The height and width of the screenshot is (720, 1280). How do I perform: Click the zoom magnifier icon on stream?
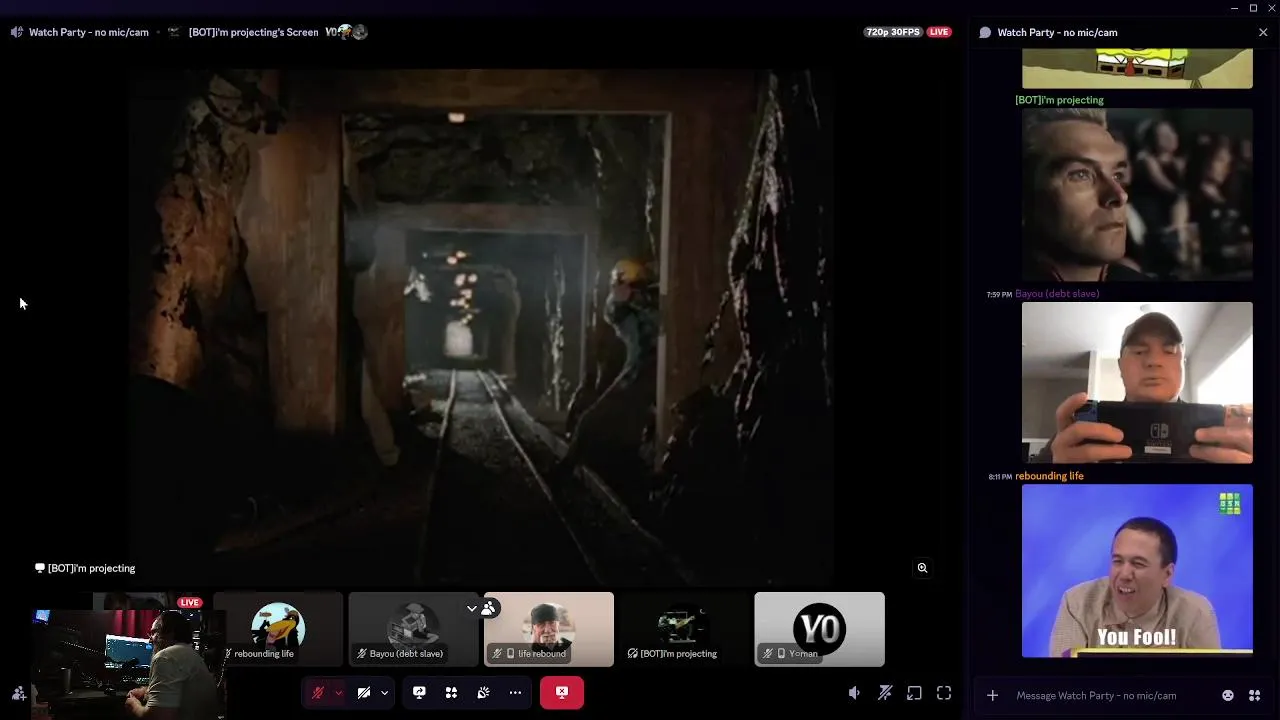[x=922, y=568]
